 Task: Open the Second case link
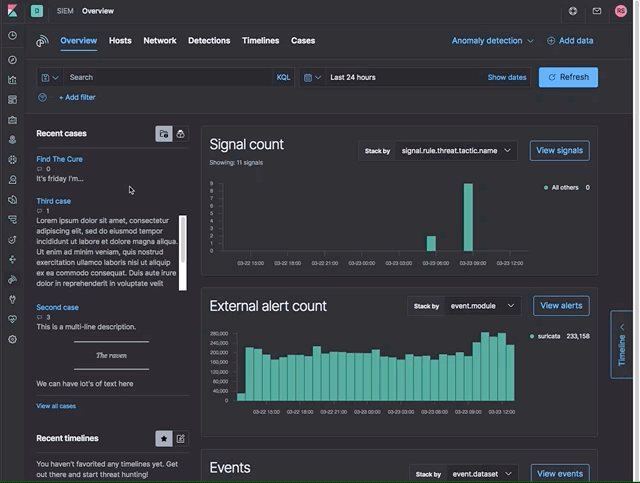57,307
